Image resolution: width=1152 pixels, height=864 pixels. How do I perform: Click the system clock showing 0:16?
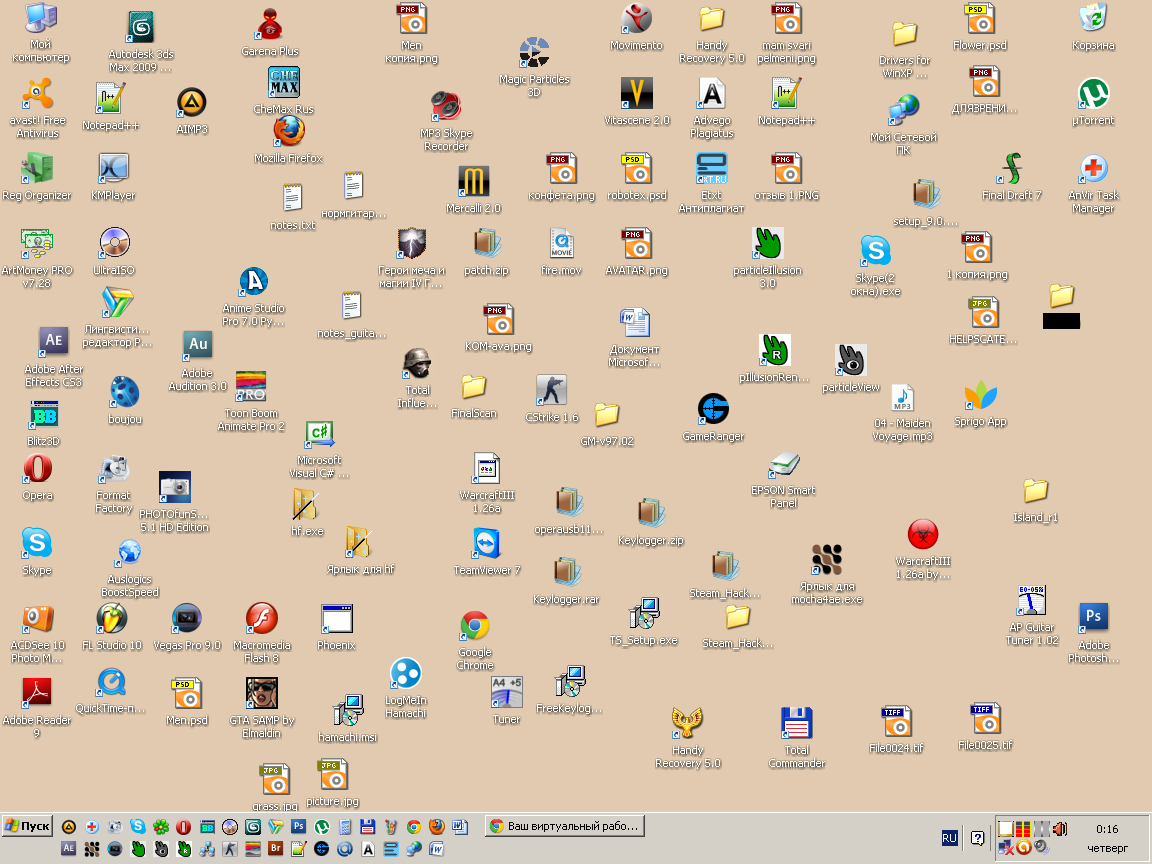coord(1107,829)
